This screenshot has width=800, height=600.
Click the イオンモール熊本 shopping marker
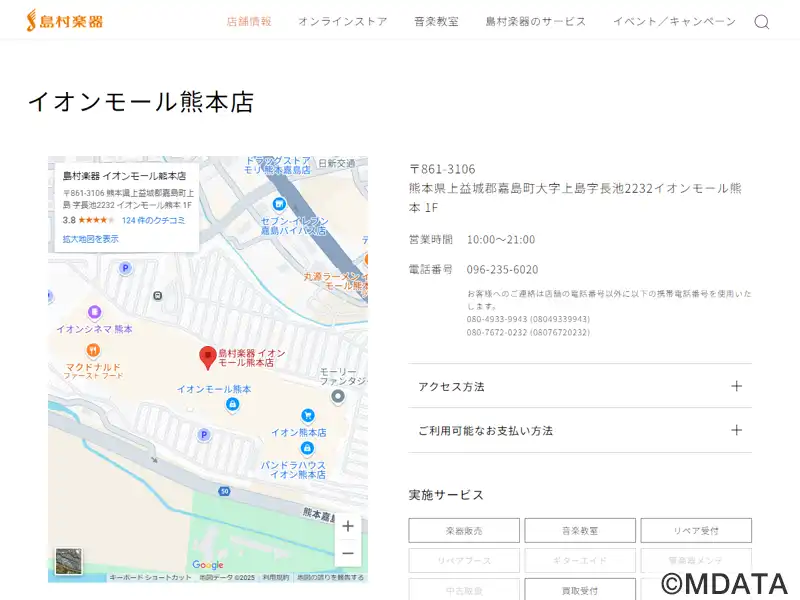(x=233, y=404)
